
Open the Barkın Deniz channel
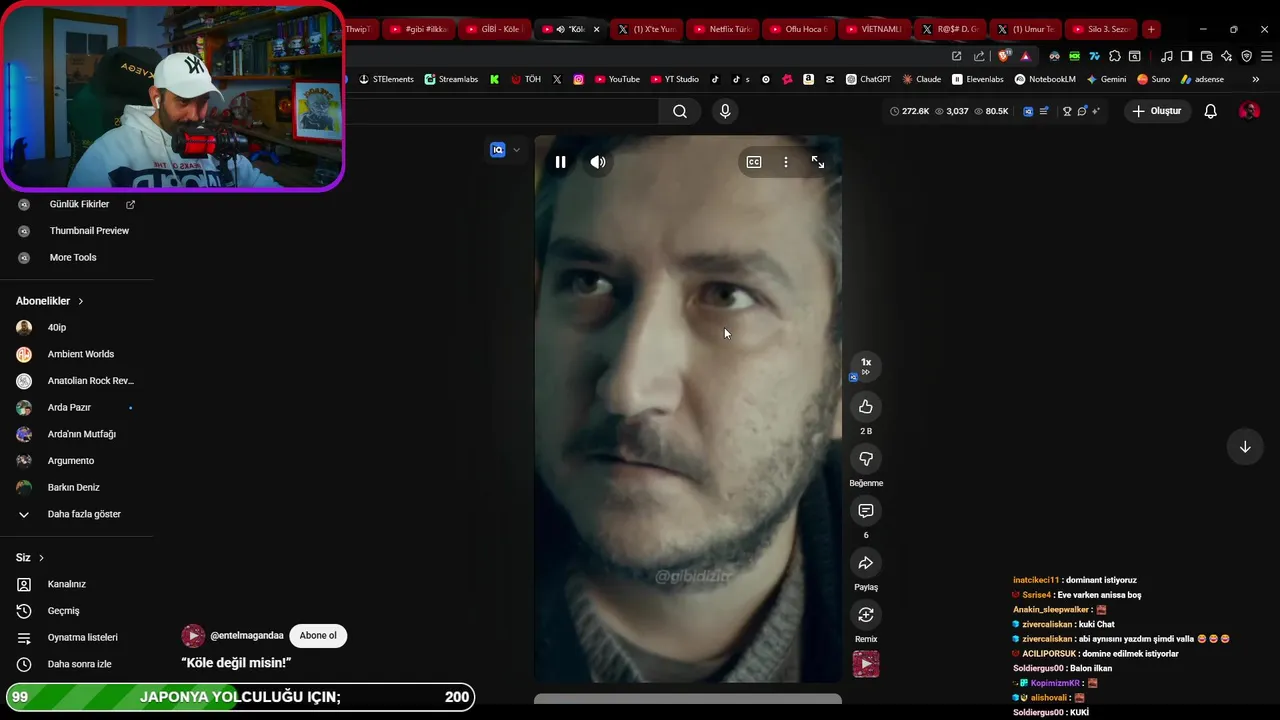click(x=73, y=488)
